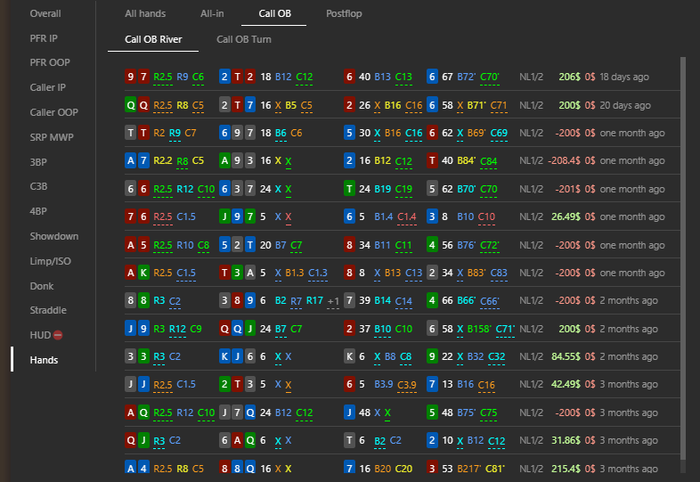Select Showdown in the sidebar

54,236
